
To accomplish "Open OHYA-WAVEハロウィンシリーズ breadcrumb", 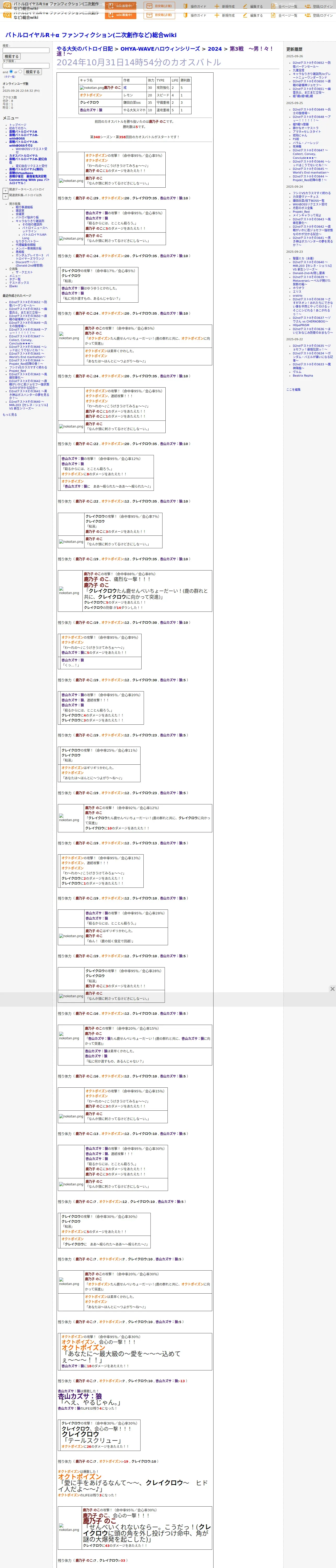I will coord(160,49).
